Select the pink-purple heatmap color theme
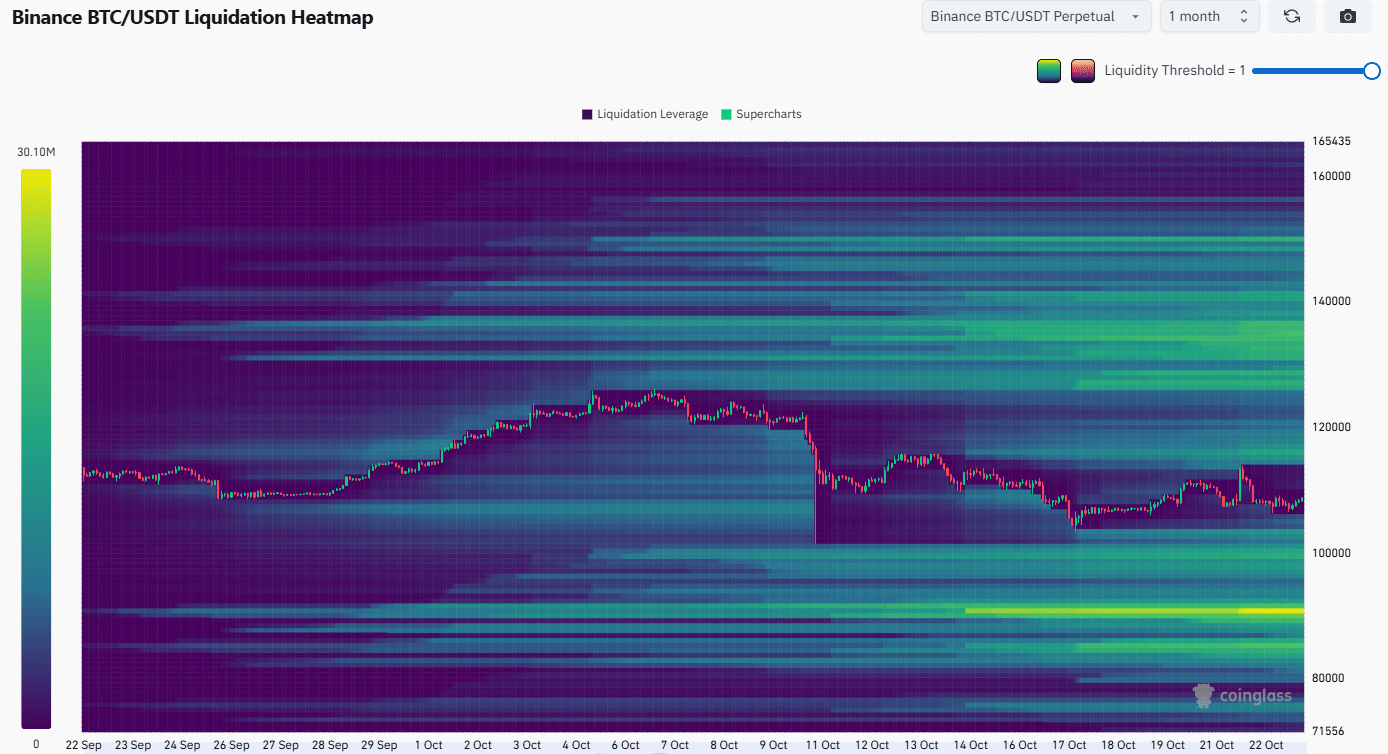 (x=1082, y=71)
